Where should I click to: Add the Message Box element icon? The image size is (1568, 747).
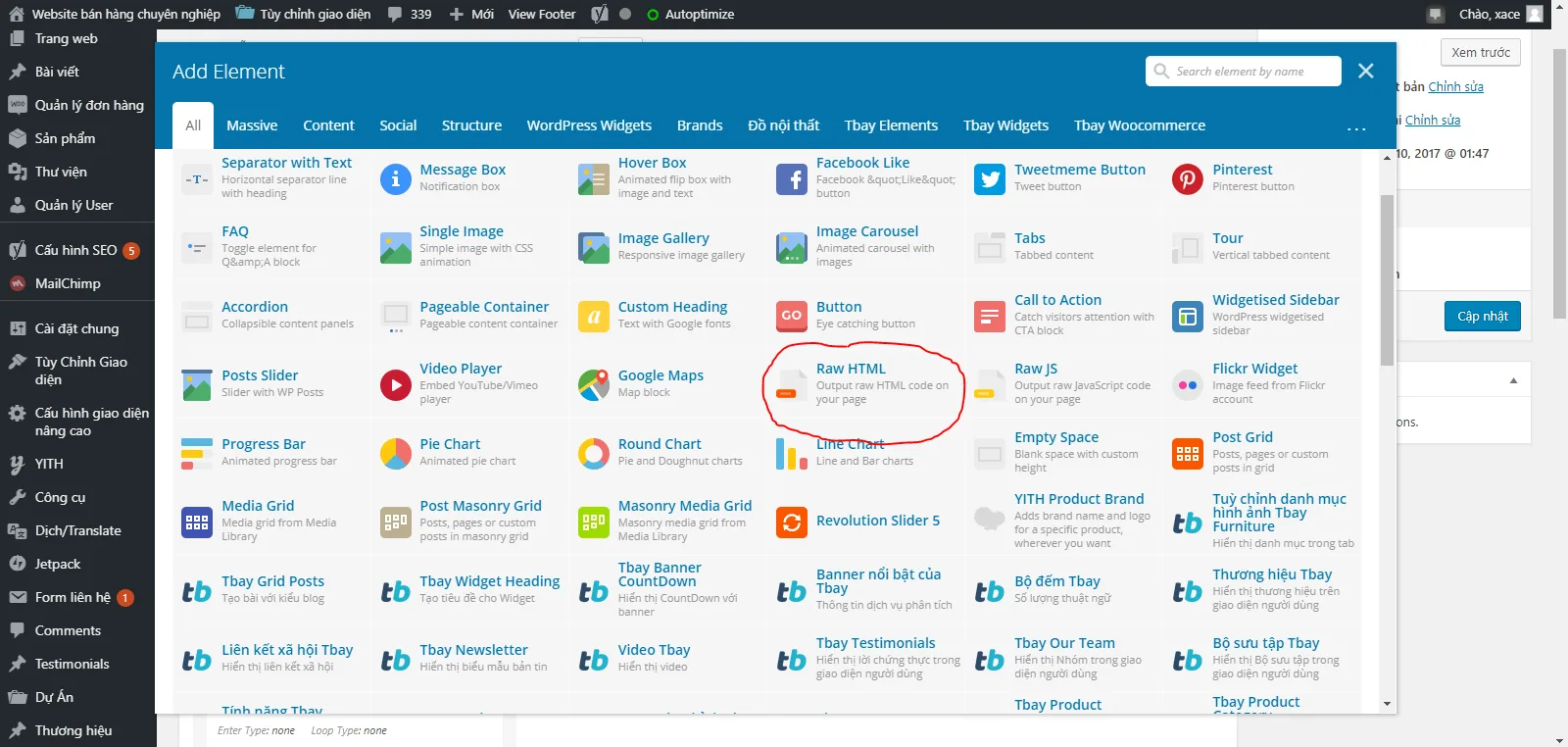(x=395, y=179)
